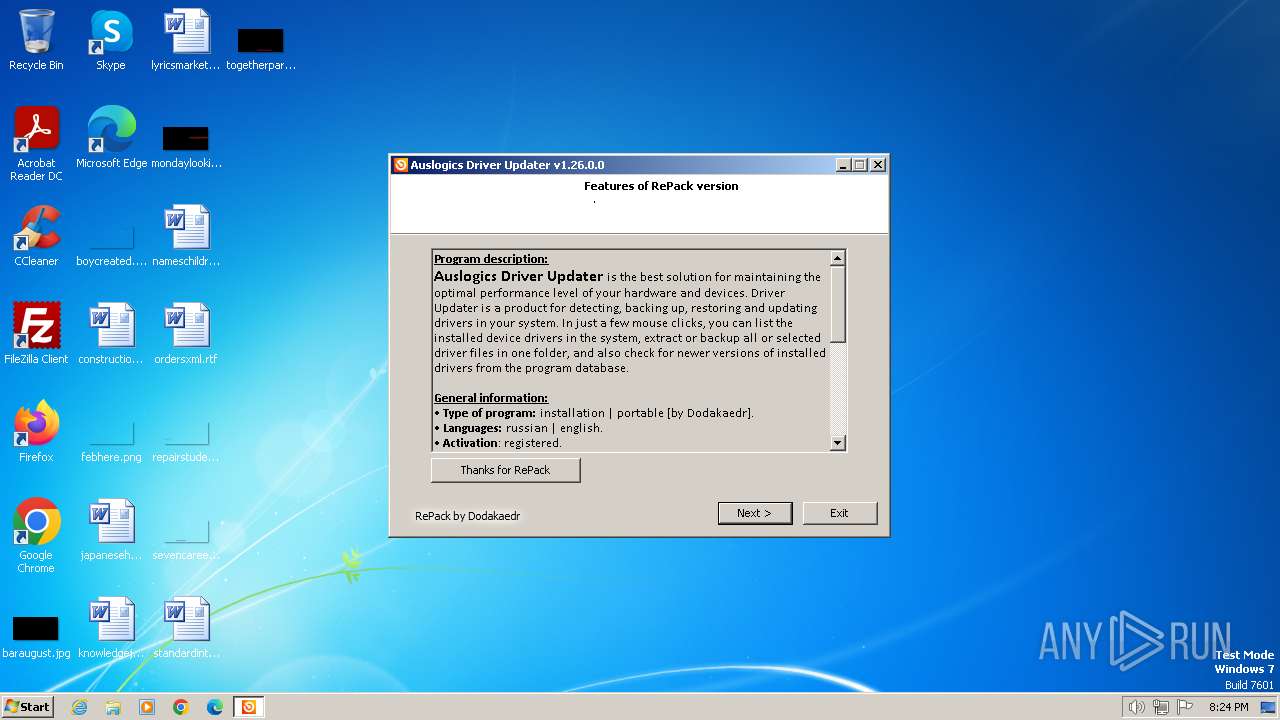Click the volume speaker tray icon

[x=1136, y=707]
